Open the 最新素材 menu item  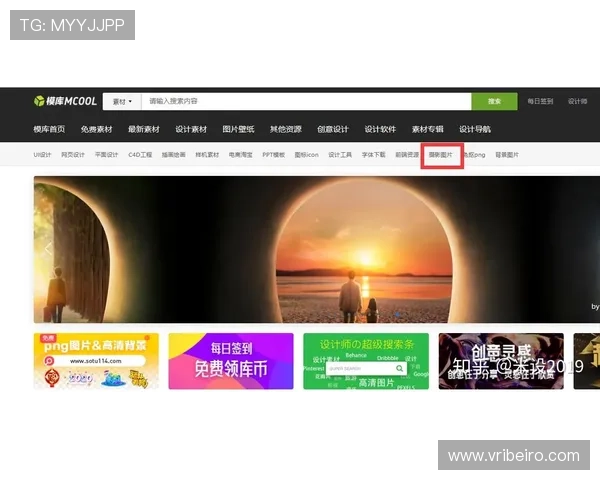[x=144, y=129]
